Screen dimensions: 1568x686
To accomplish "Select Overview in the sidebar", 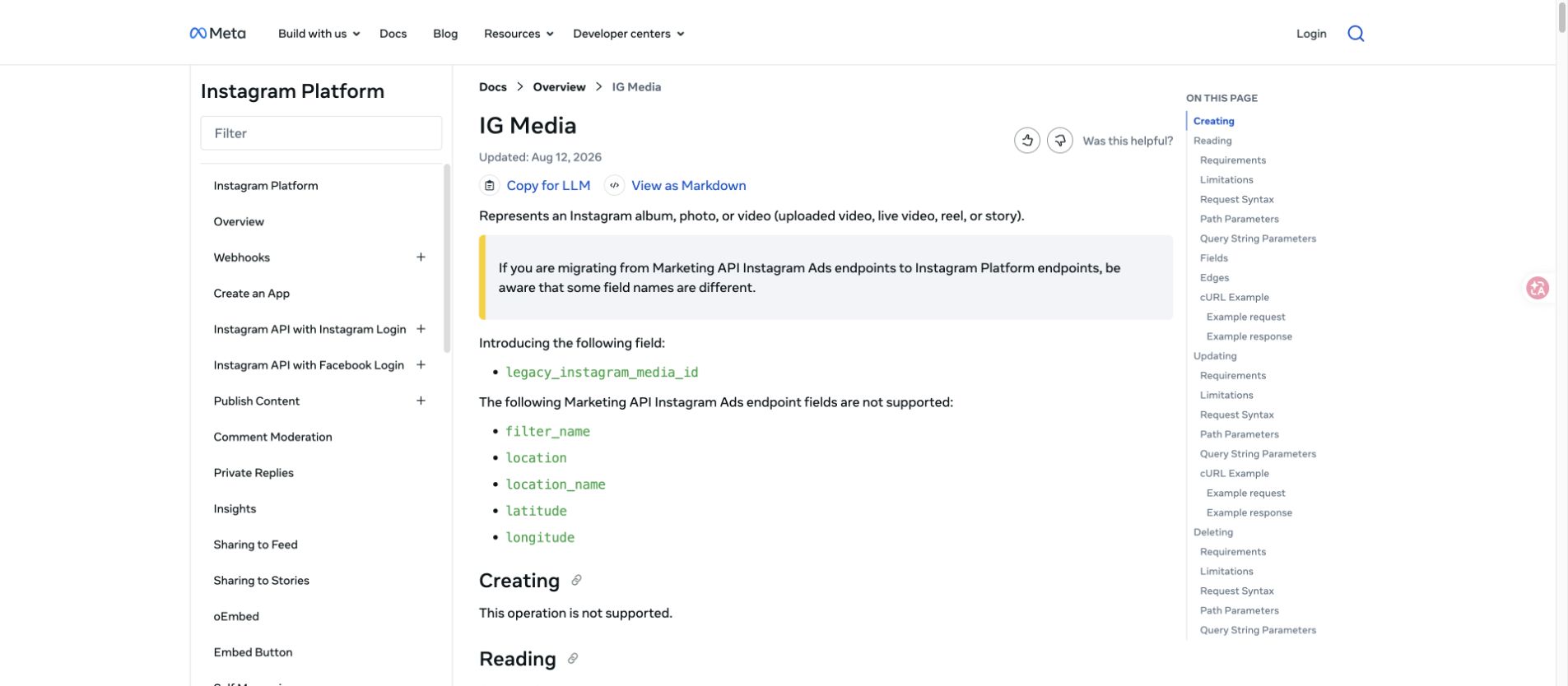I will coord(239,221).
